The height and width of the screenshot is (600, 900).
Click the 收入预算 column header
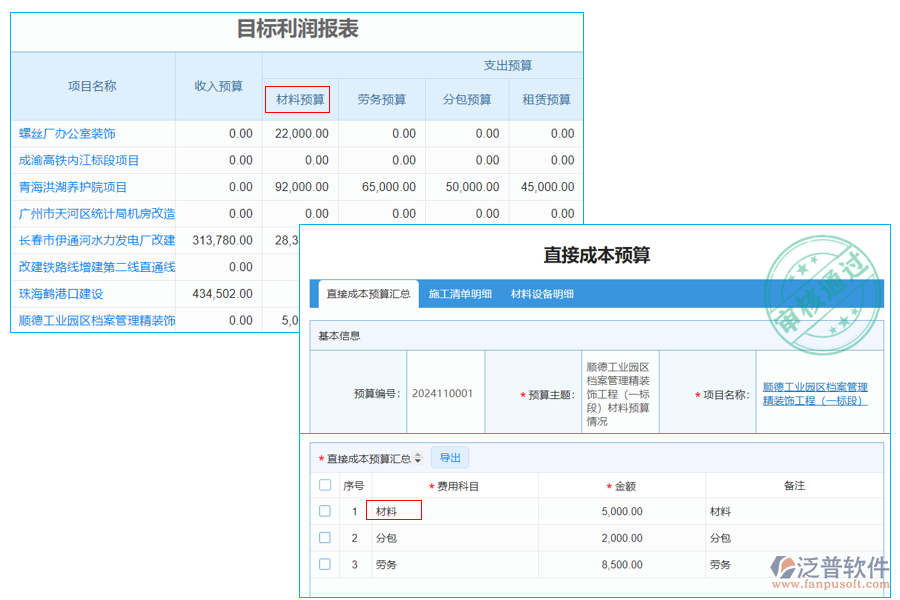(218, 86)
